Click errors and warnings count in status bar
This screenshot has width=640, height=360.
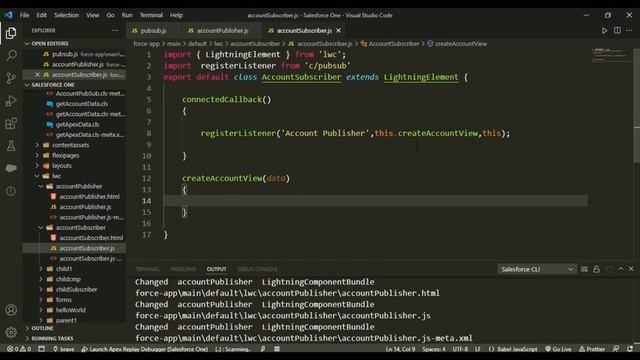point(19,349)
